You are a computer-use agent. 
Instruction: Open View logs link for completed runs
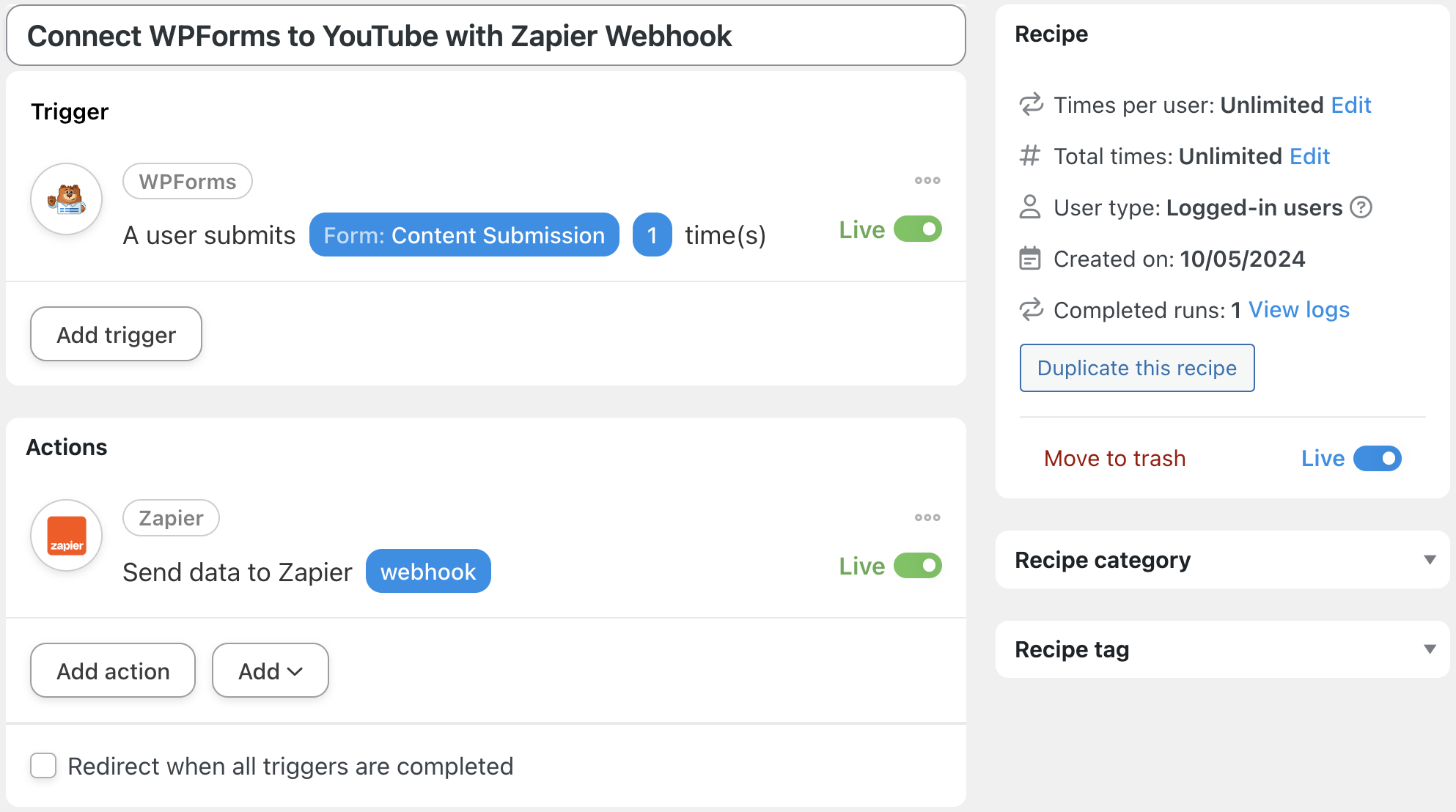coord(1298,310)
